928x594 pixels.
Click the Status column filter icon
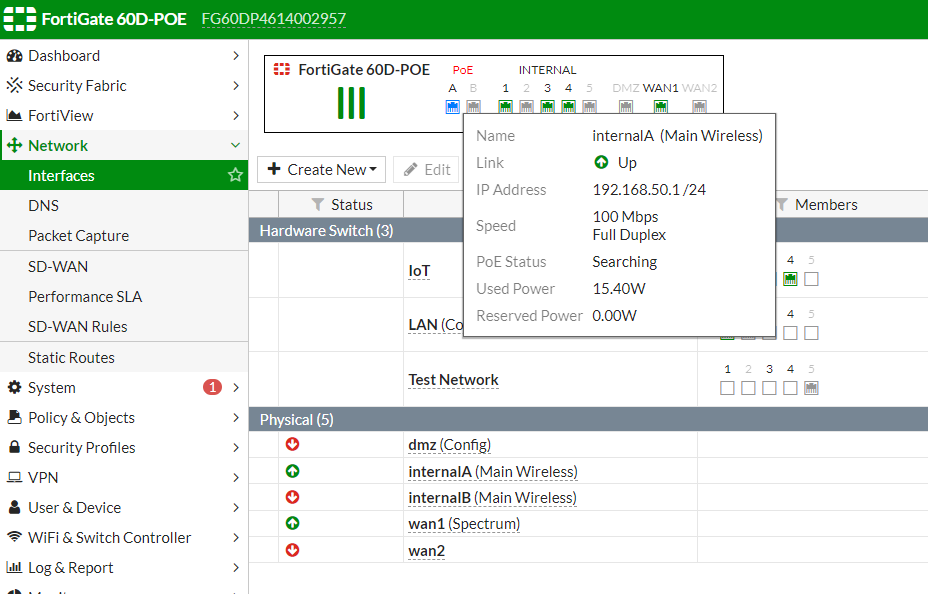318,205
